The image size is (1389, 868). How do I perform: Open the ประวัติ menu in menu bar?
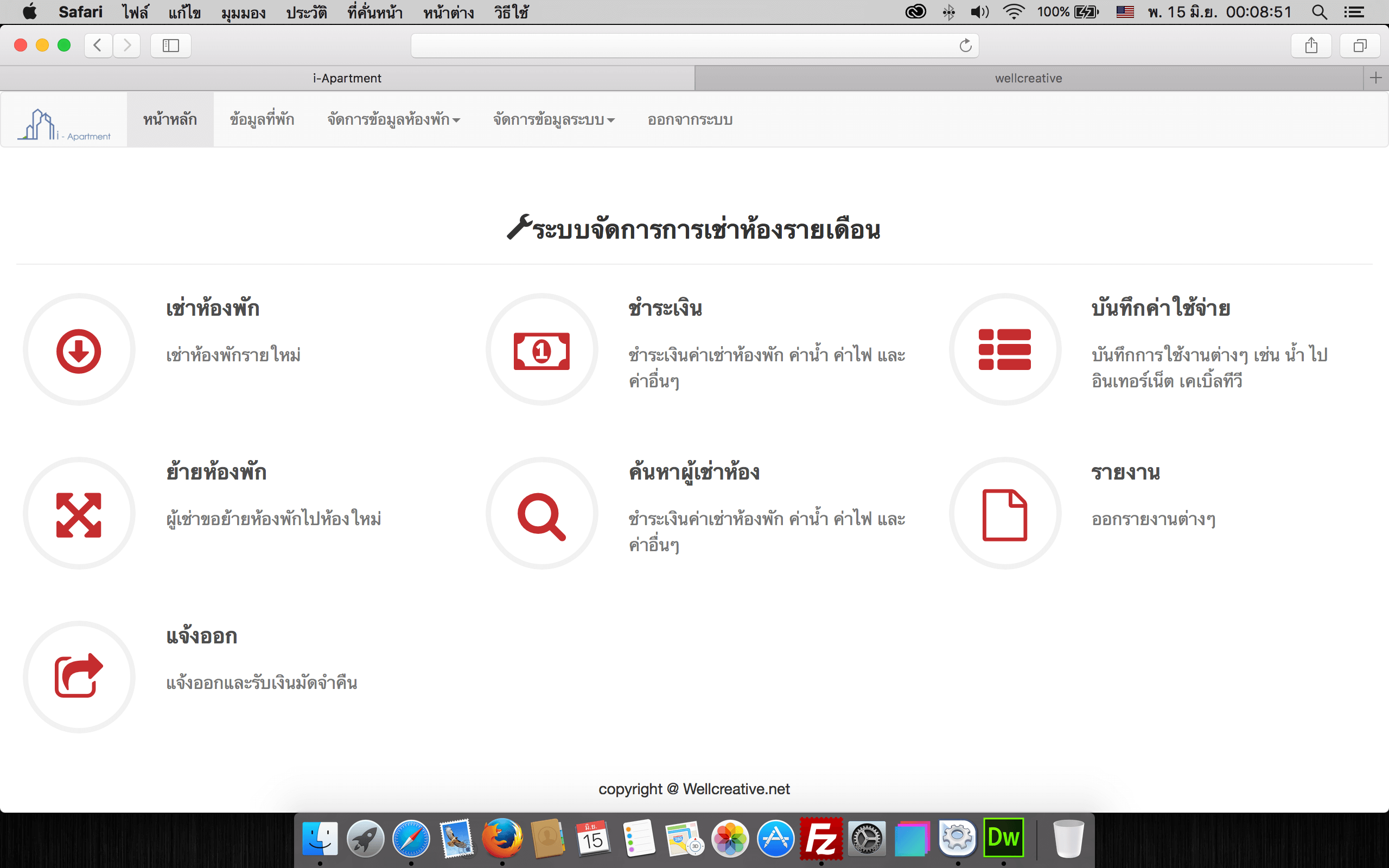click(307, 12)
